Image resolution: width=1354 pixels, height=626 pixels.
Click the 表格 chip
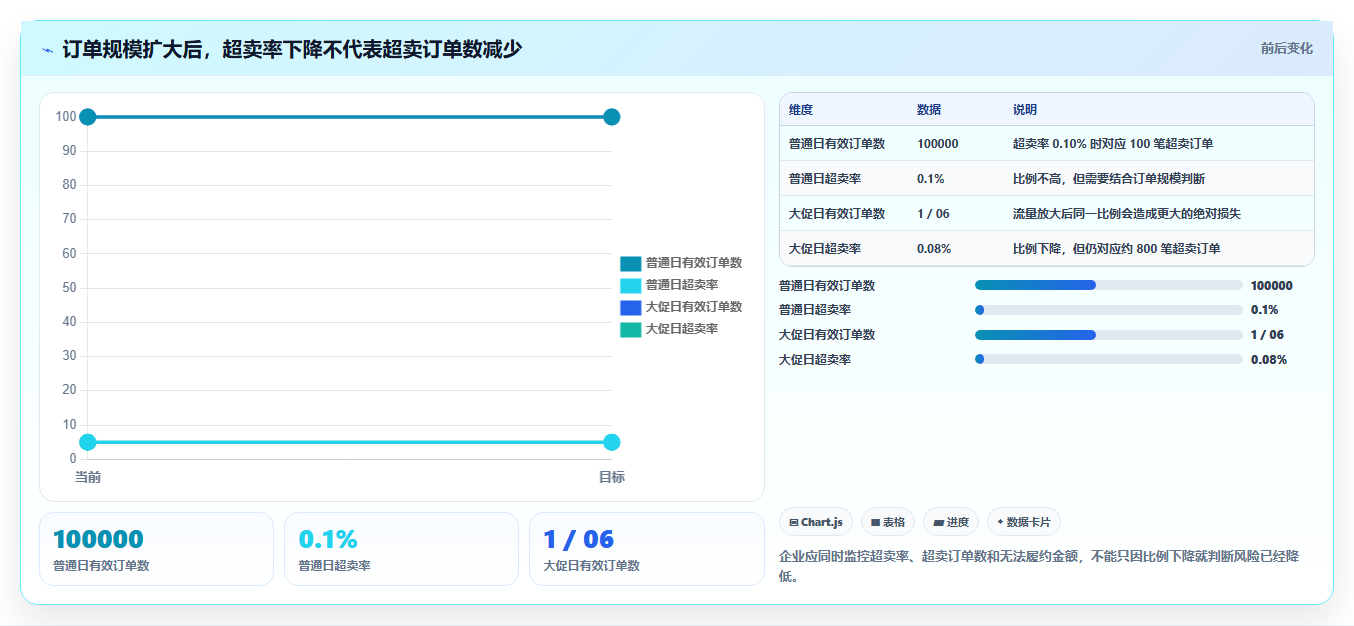[x=888, y=522]
